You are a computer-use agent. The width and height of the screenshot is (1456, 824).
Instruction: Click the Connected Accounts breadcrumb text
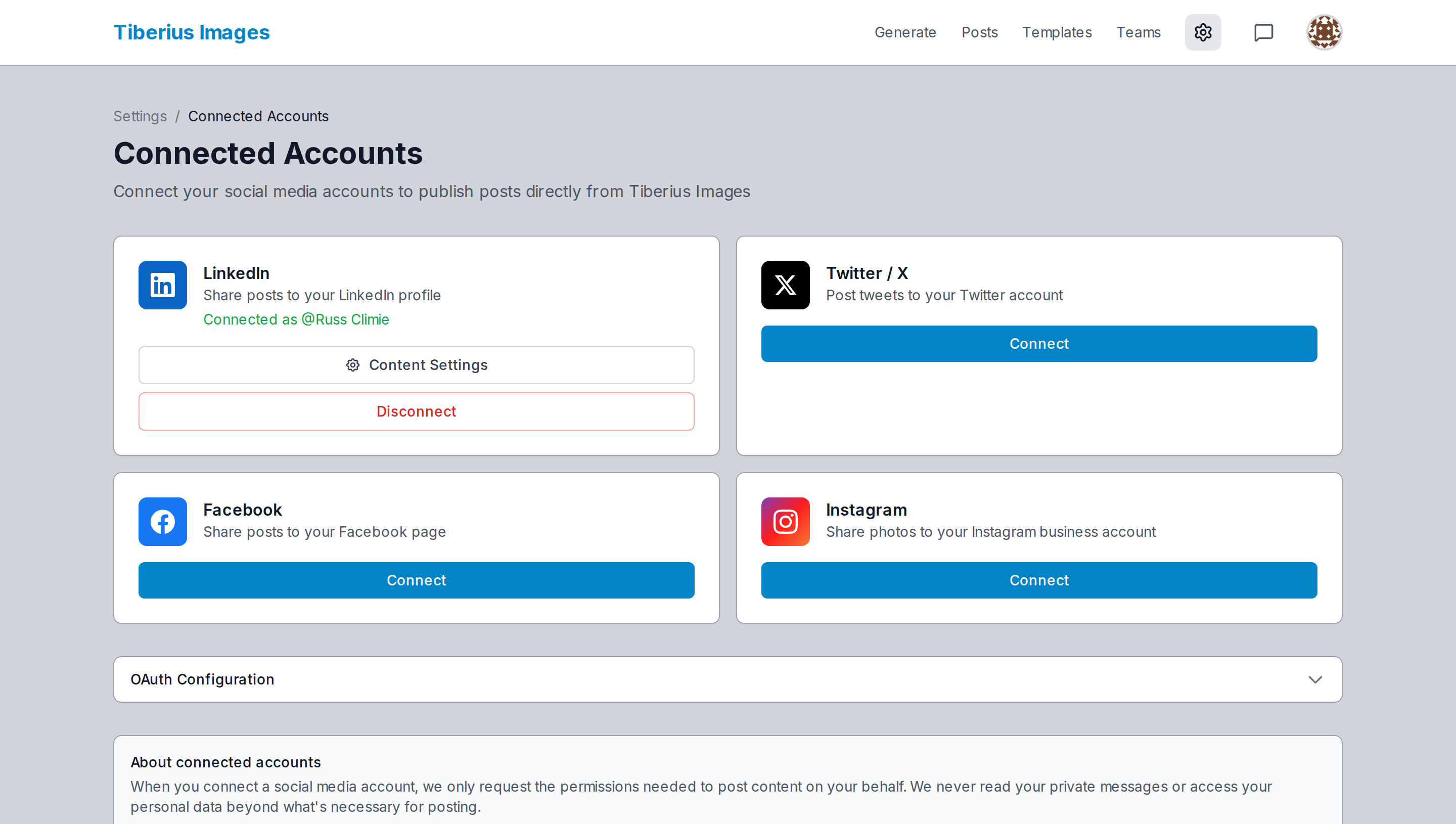(x=258, y=116)
